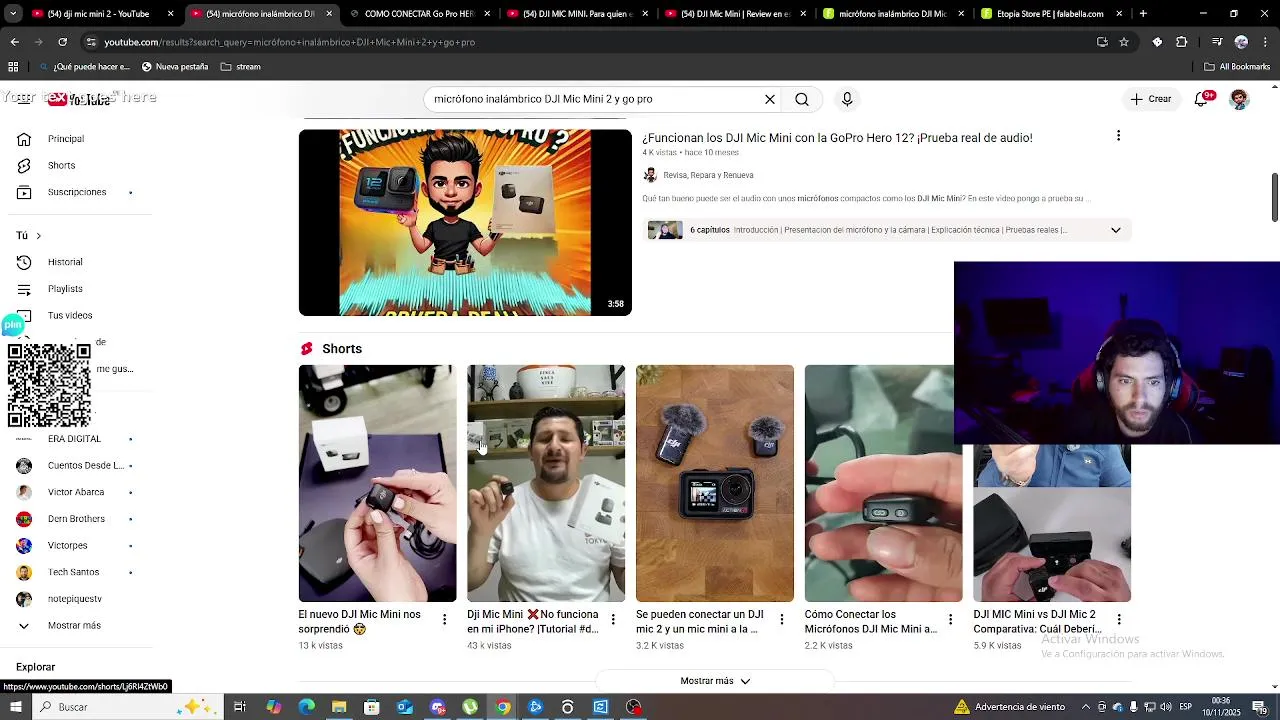
Task: Open Microsoft Edge from the taskbar
Action: click(x=306, y=707)
